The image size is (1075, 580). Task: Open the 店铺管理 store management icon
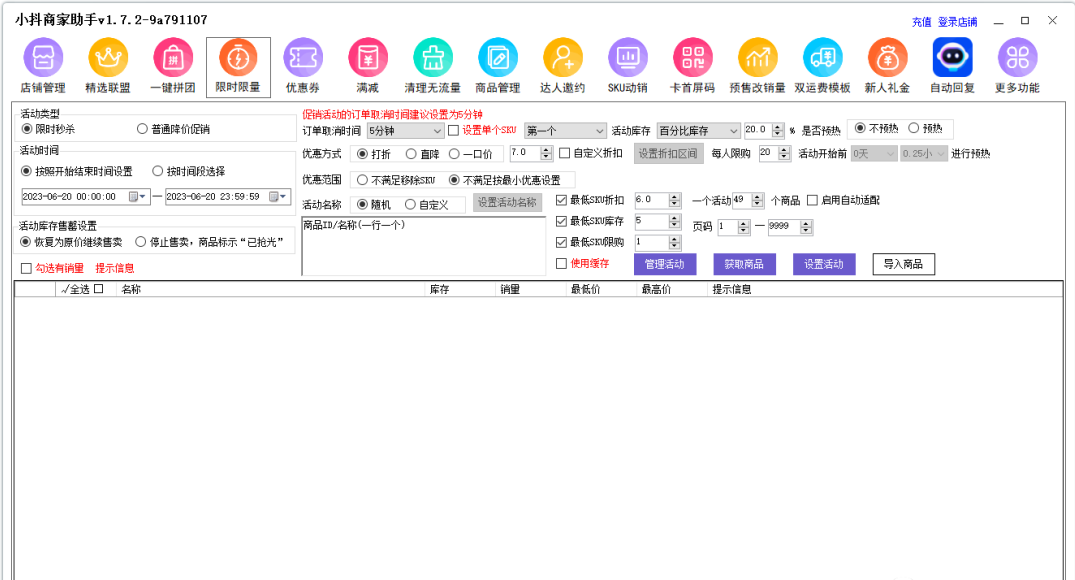[43, 58]
